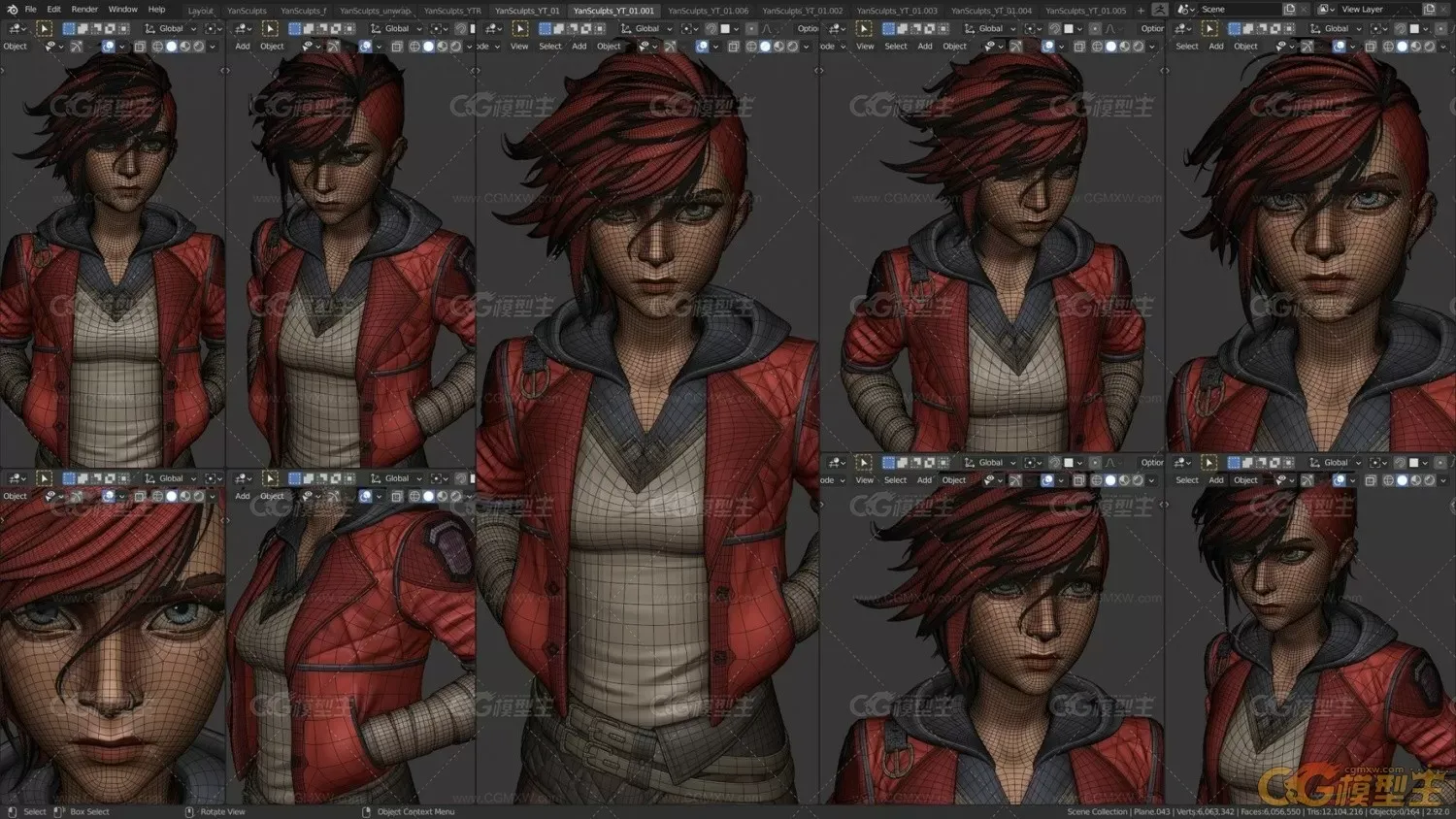Switch center viewport to solid shading

click(x=765, y=46)
